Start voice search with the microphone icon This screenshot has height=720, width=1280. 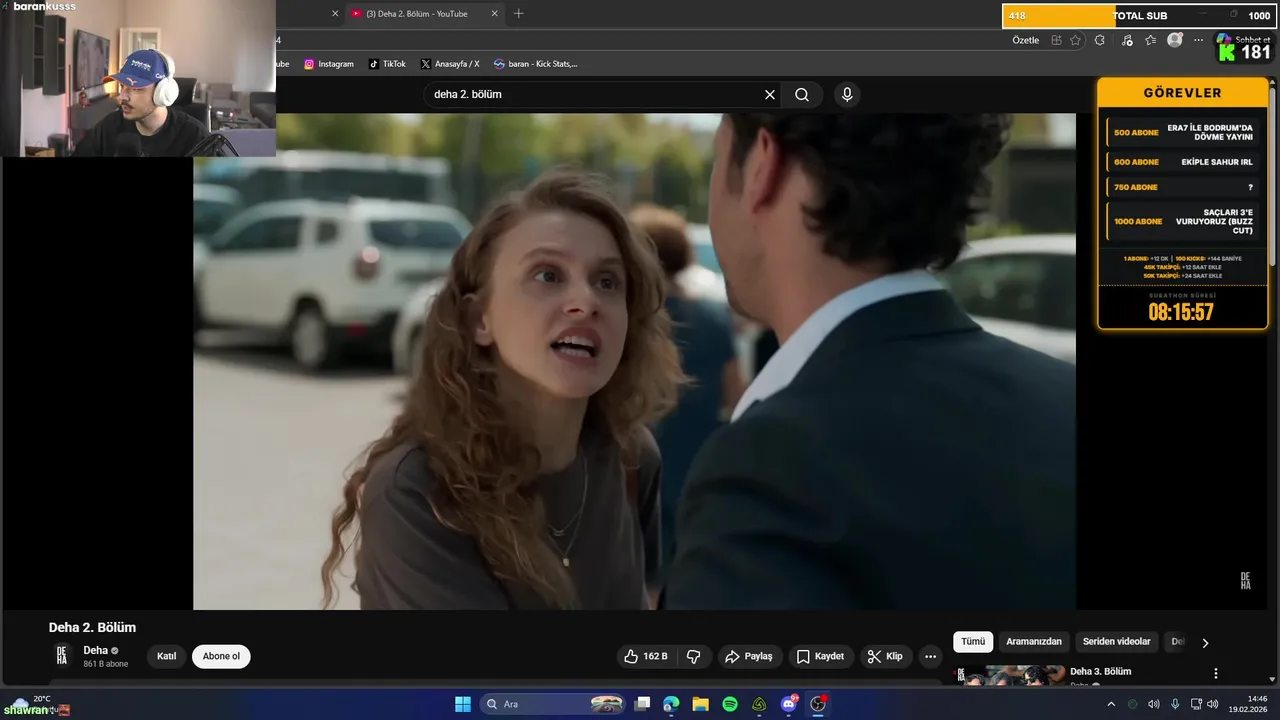pos(847,94)
